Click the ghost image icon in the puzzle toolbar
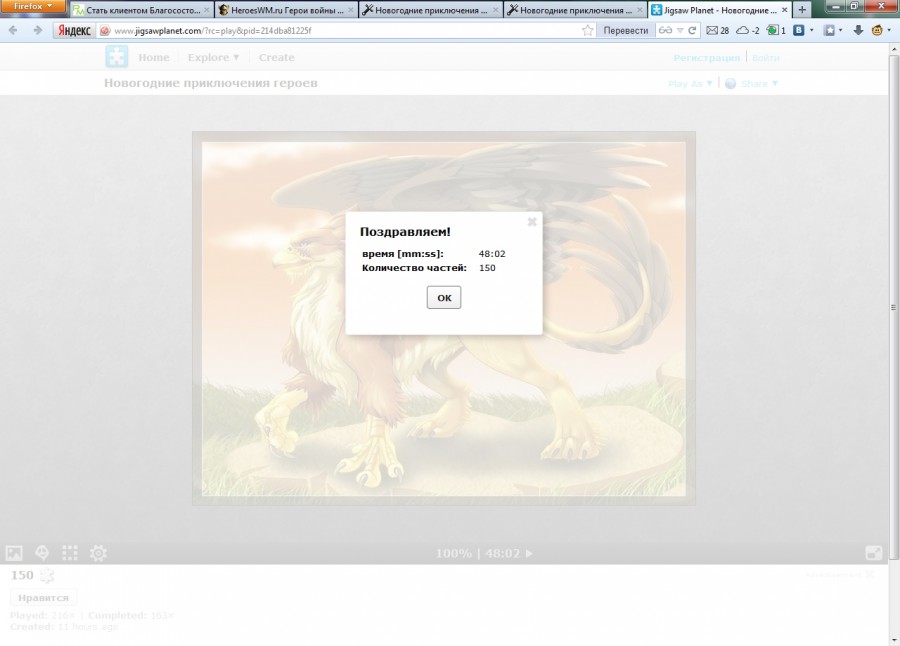 (x=42, y=553)
